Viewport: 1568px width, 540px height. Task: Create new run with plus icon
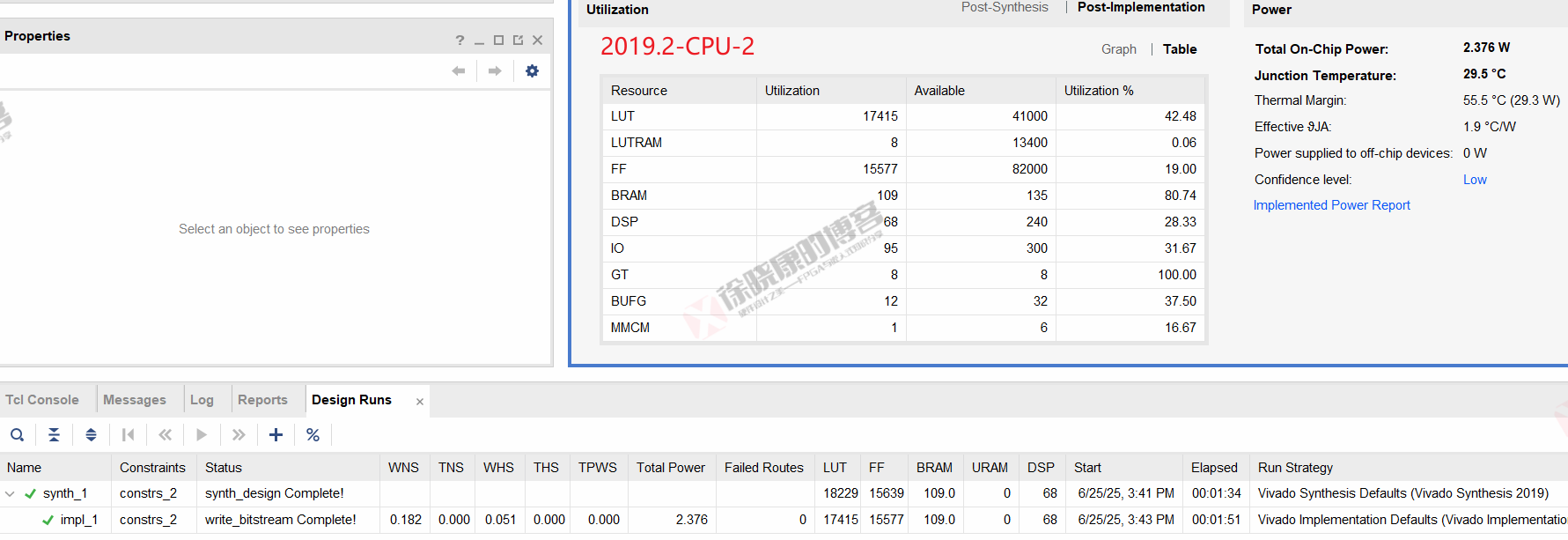click(276, 435)
